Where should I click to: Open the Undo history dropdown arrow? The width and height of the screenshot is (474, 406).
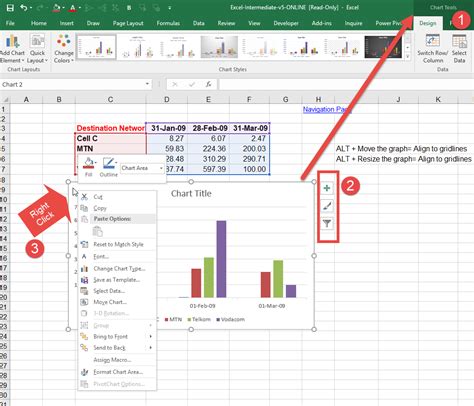coord(31,8)
